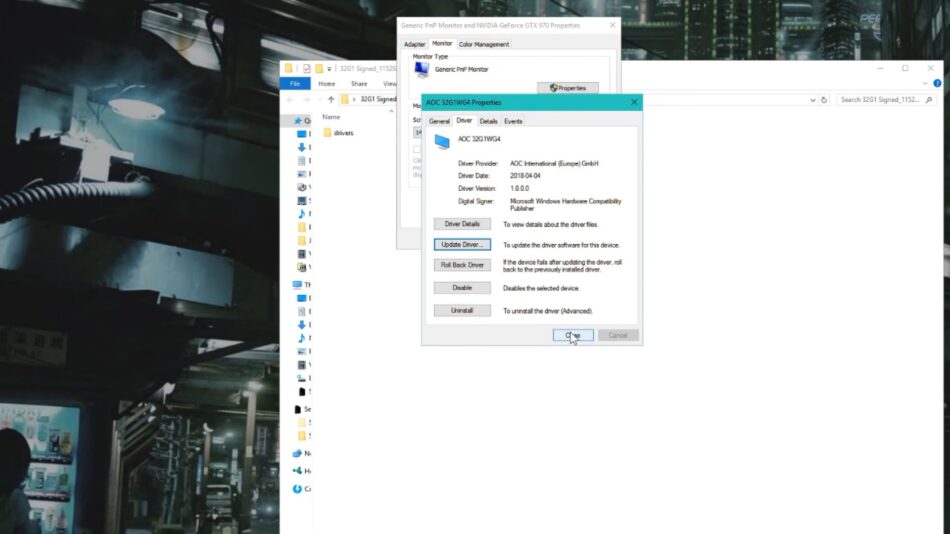Click the monitor icon beside AOC 32G1WG4
This screenshot has width=950, height=534.
(x=442, y=142)
